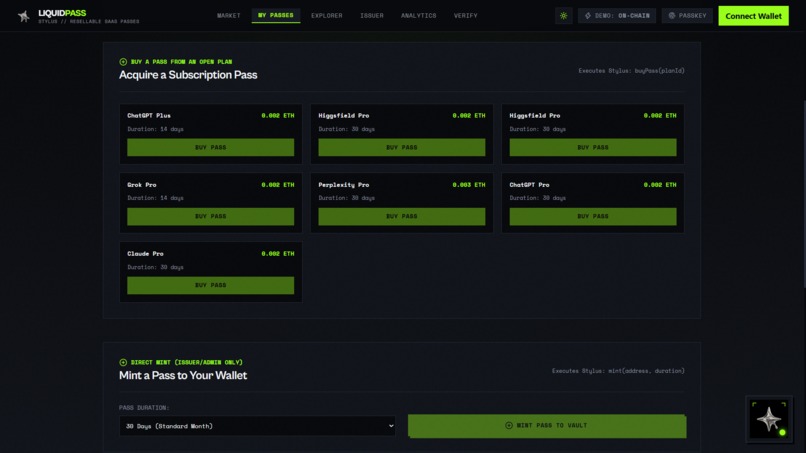The image size is (806, 453).
Task: Go to the Explorer tab
Action: pos(326,16)
